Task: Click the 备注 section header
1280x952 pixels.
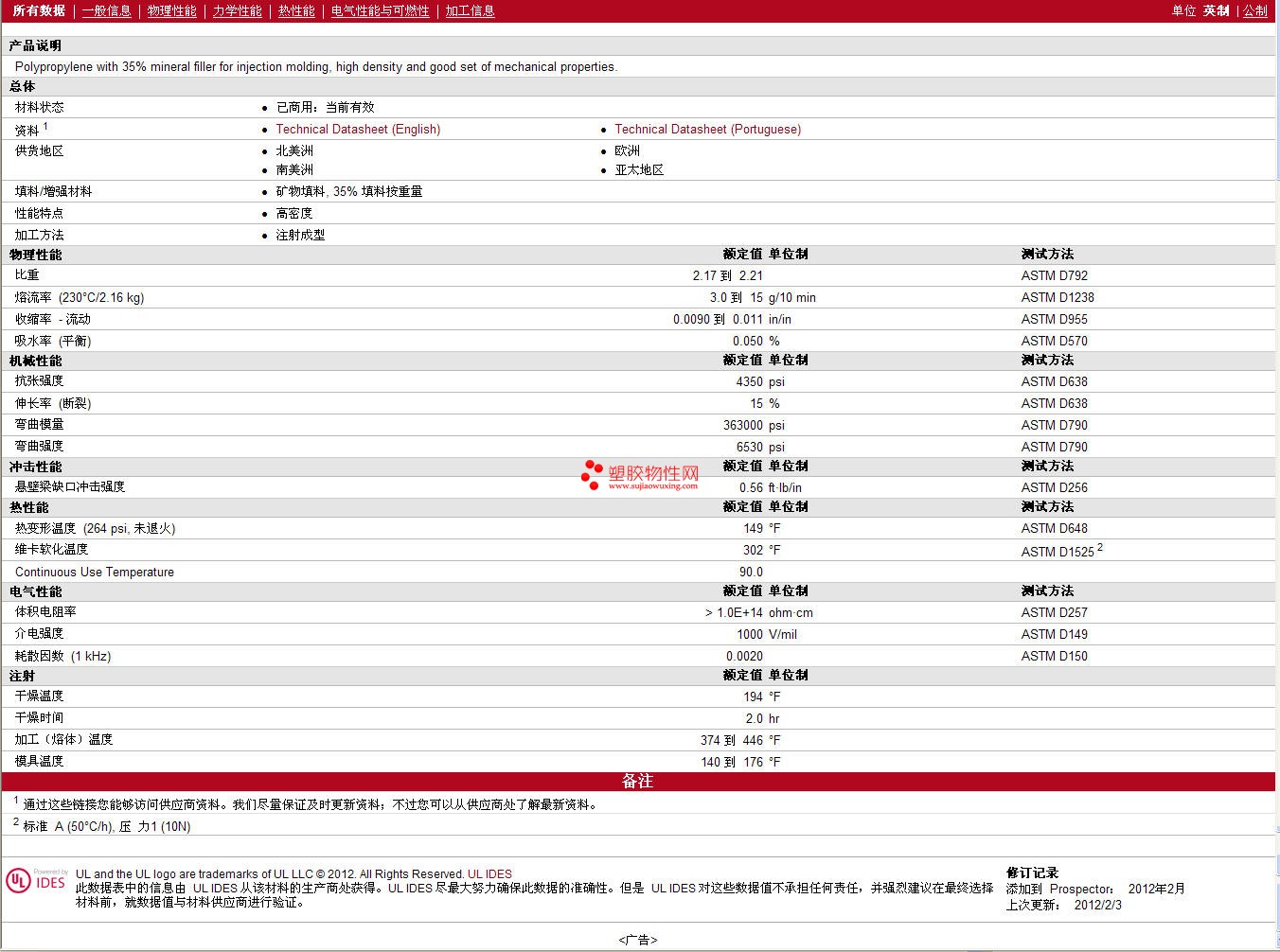Action: 637,782
